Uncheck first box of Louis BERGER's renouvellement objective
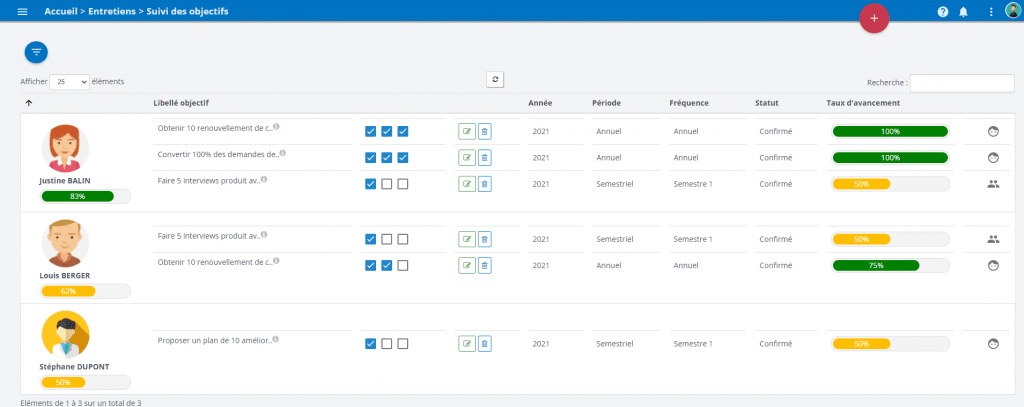 pyautogui.click(x=371, y=265)
